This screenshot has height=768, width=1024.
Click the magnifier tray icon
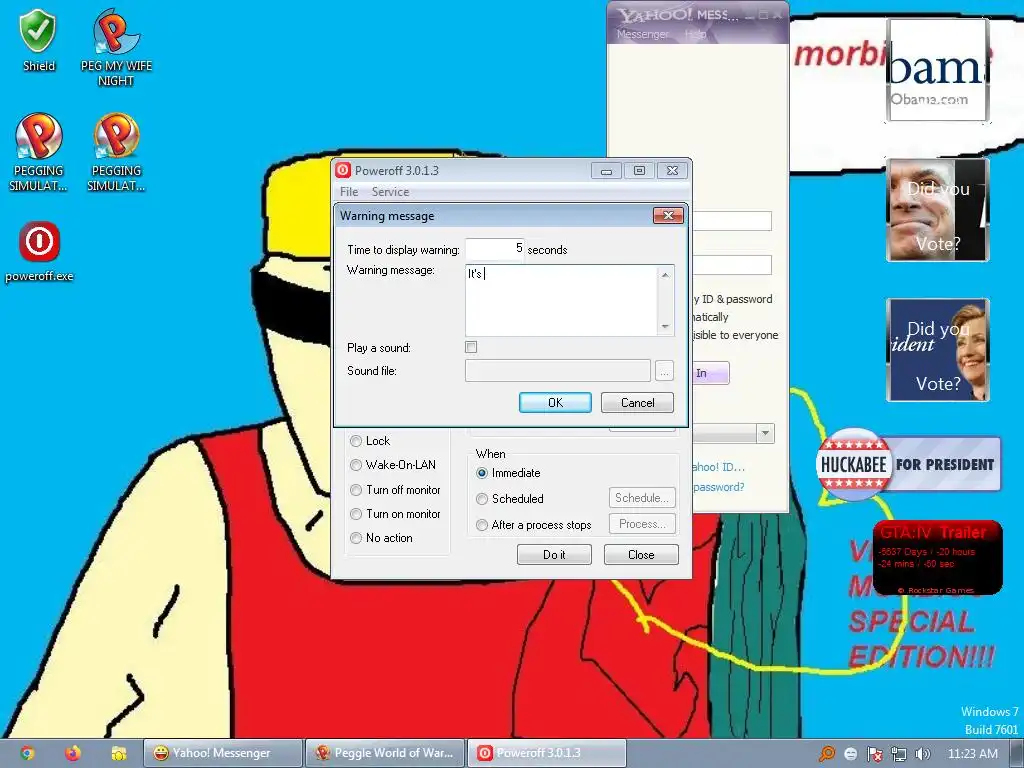point(827,754)
